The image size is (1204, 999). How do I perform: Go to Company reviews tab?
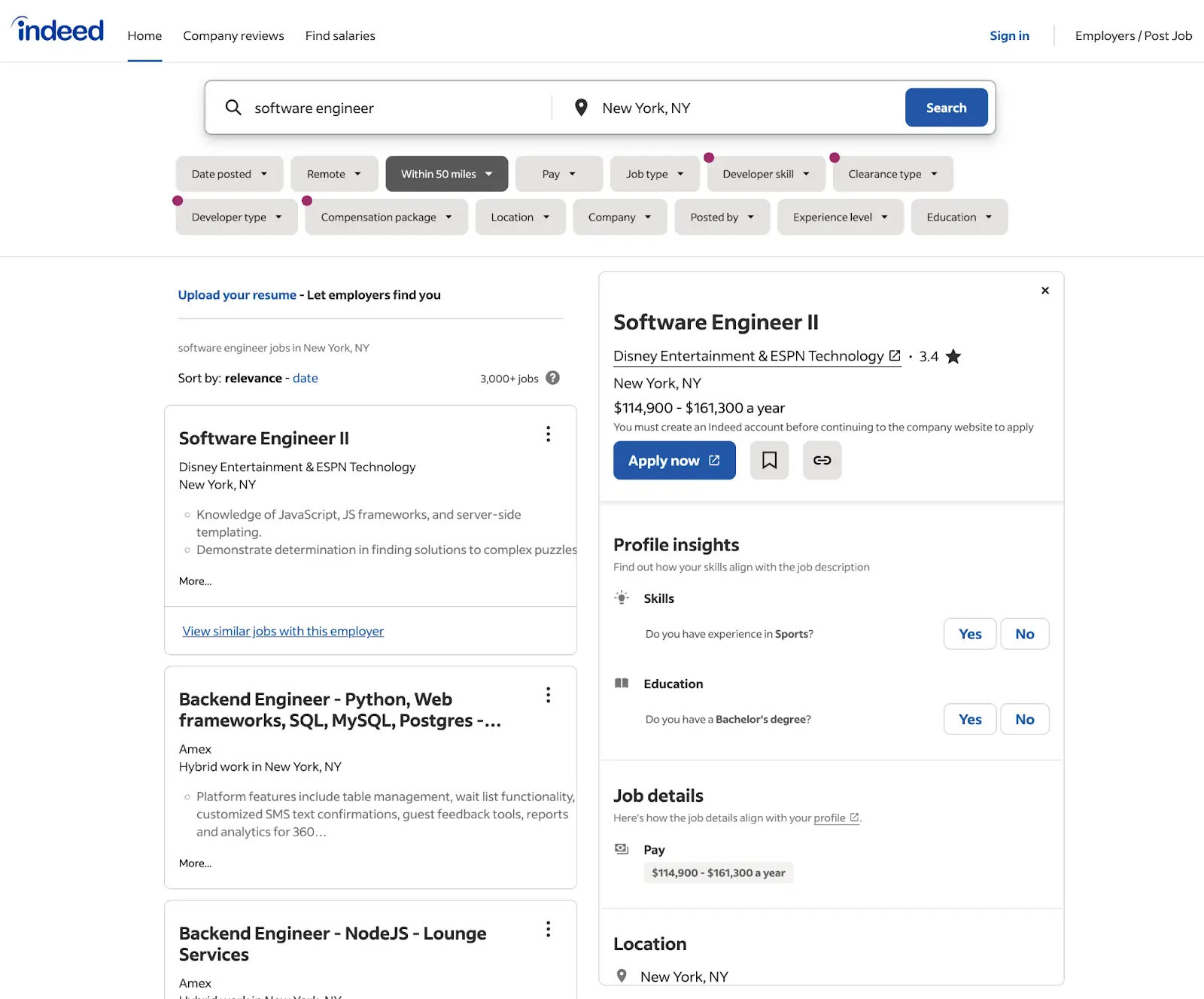pyautogui.click(x=233, y=35)
